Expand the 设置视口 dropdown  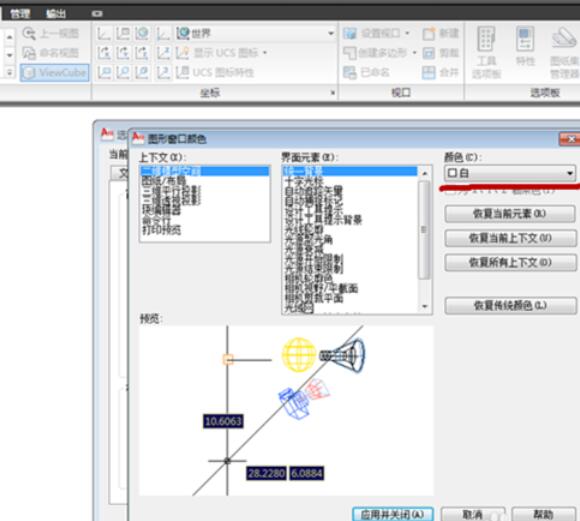[407, 33]
